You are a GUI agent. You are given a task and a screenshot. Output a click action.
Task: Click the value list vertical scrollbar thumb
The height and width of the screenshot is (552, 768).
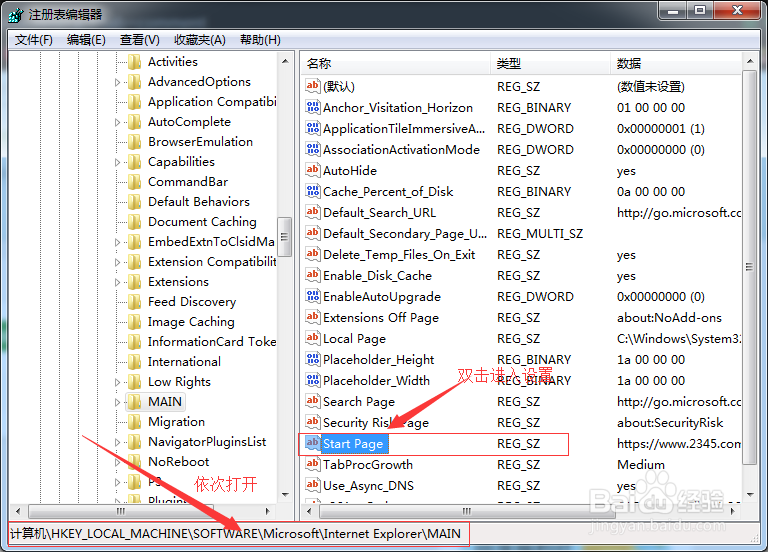click(x=749, y=267)
